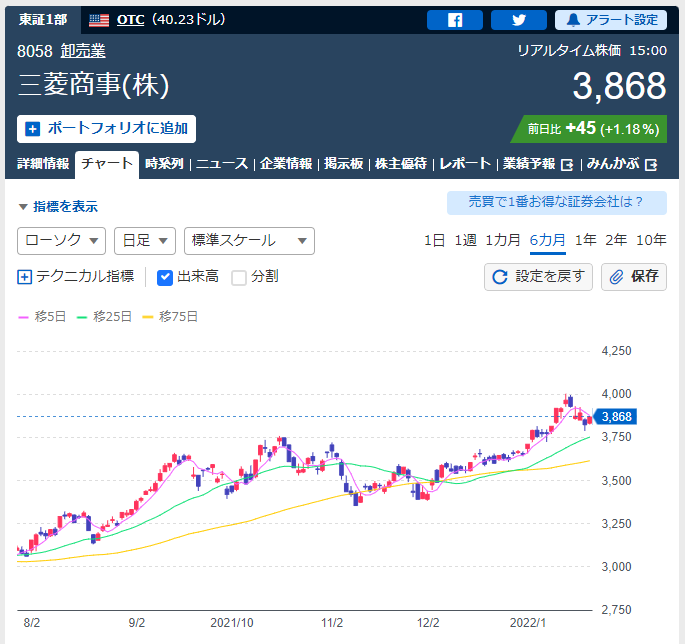Share on Twitter bird icon
This screenshot has width=685, height=644.
519,20
